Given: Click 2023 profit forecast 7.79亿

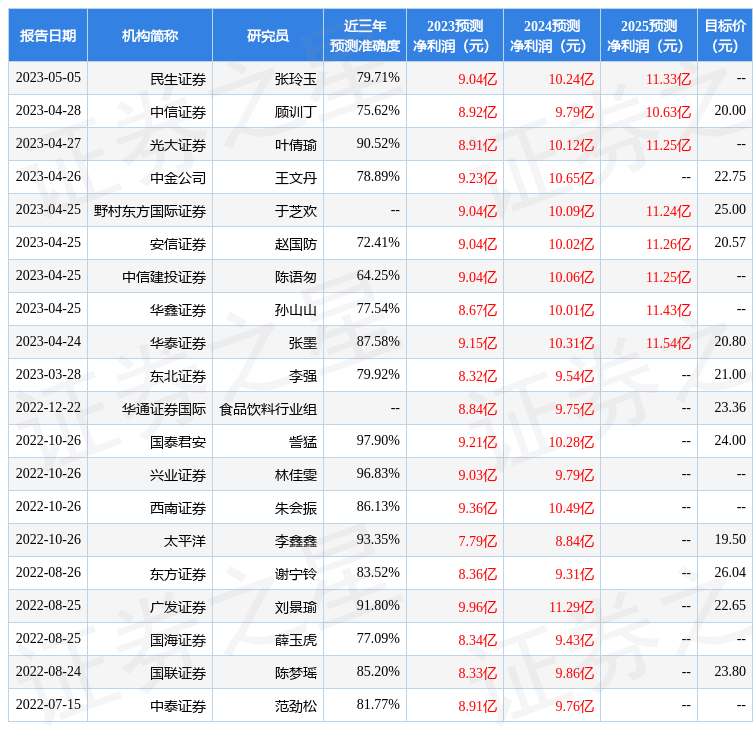Looking at the screenshot, I should pos(477,541).
